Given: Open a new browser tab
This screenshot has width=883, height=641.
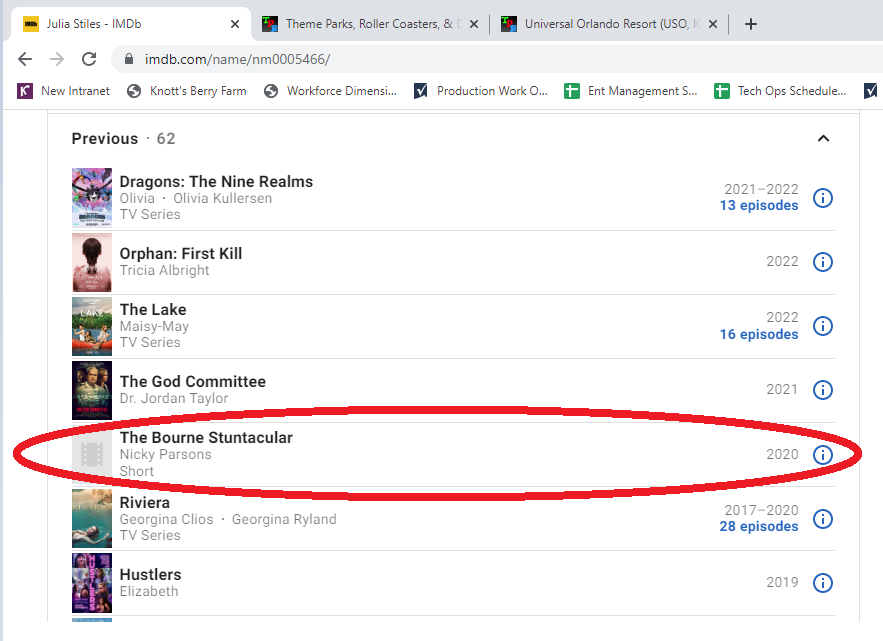Looking at the screenshot, I should coord(751,24).
